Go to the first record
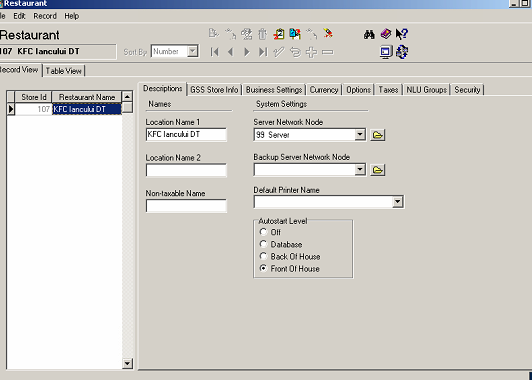Viewport: 532px width, 380px height. tap(214, 52)
